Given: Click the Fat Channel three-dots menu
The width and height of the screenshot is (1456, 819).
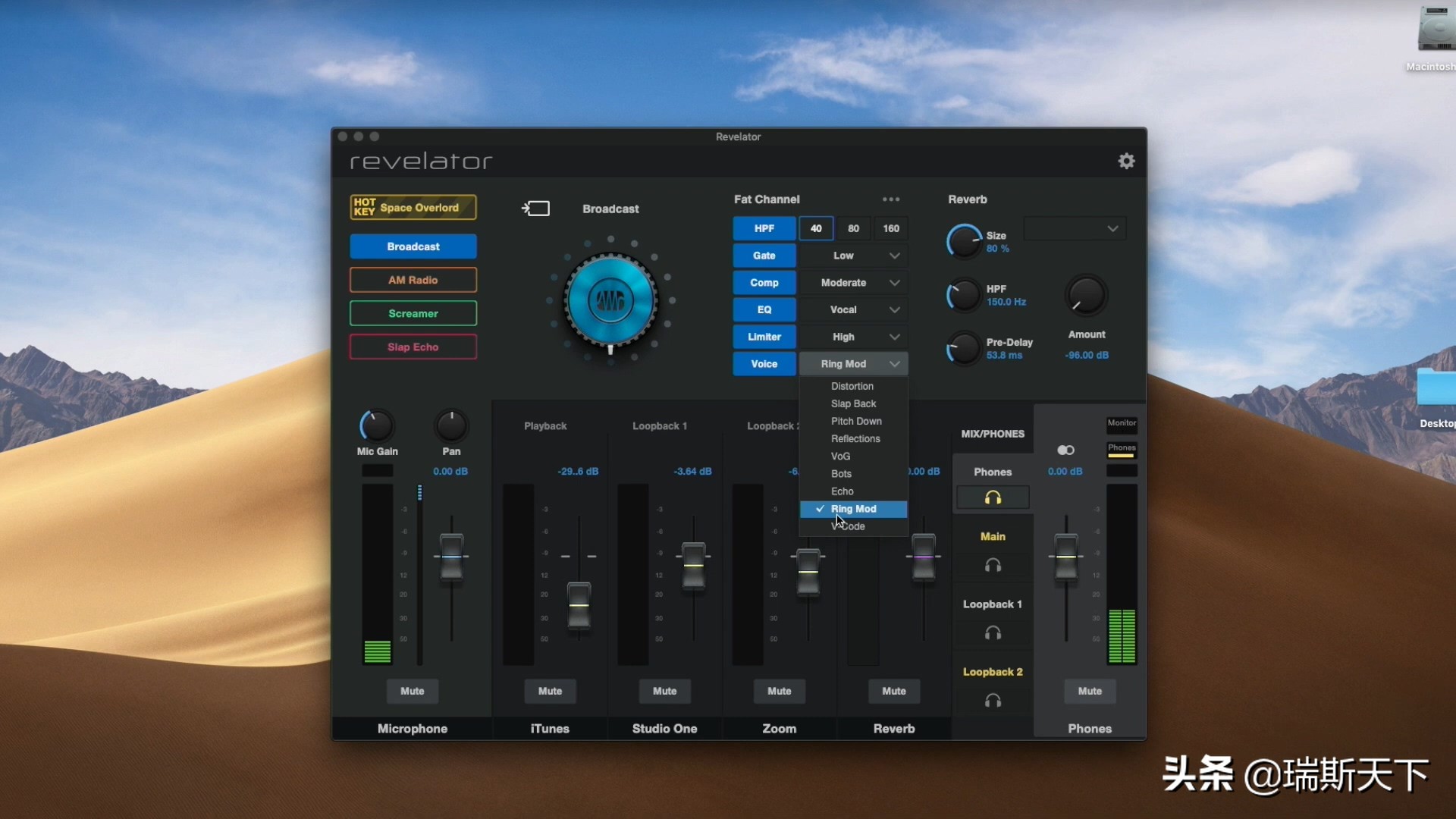Looking at the screenshot, I should tap(891, 199).
